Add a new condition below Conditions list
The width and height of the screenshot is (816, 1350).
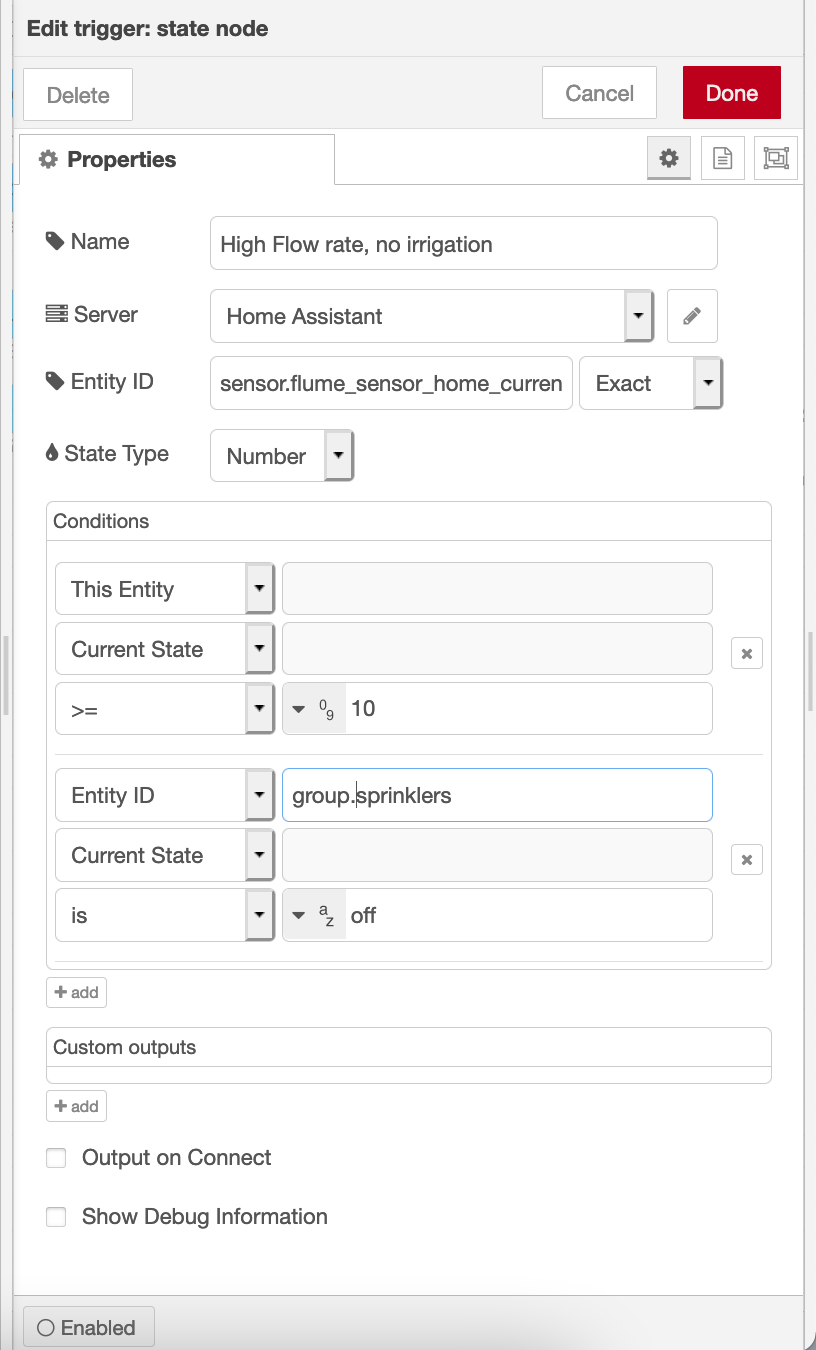pyautogui.click(x=76, y=992)
